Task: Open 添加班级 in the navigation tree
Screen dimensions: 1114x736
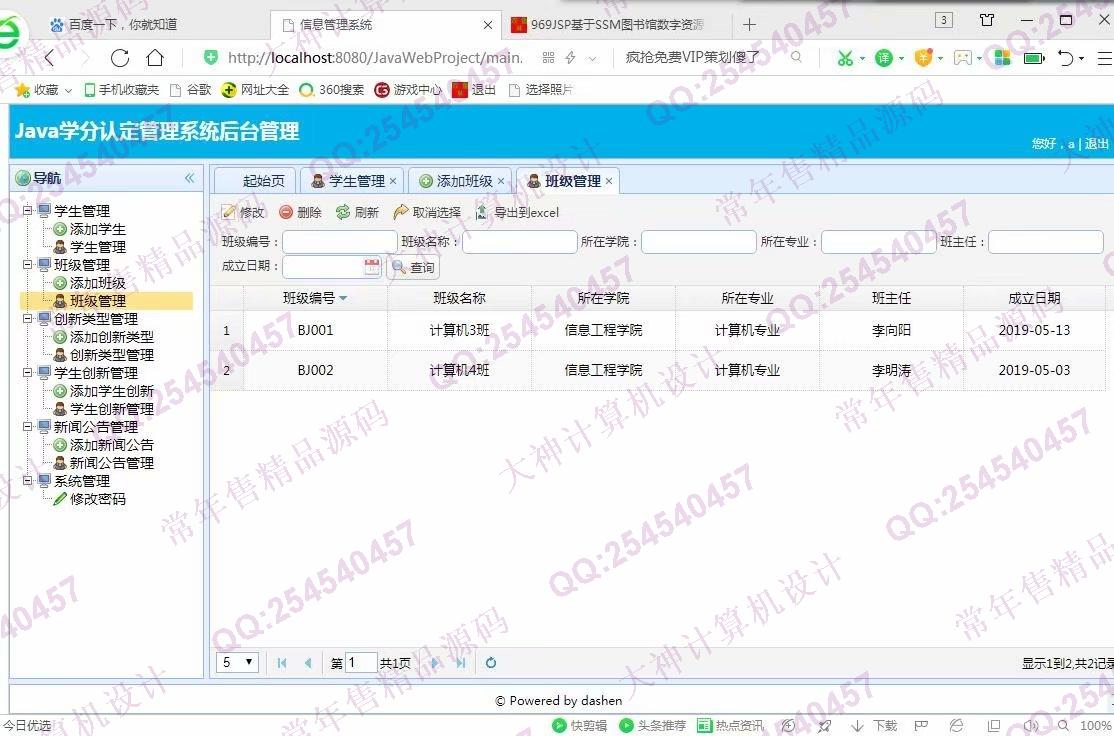Action: coord(97,283)
